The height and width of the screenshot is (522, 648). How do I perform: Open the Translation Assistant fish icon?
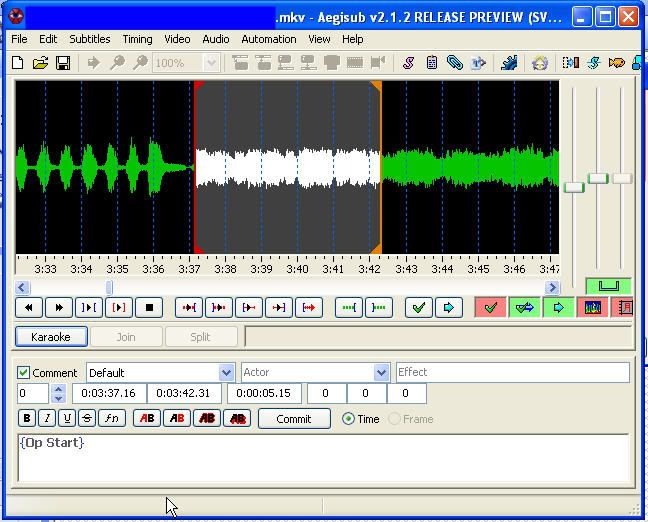[617, 63]
